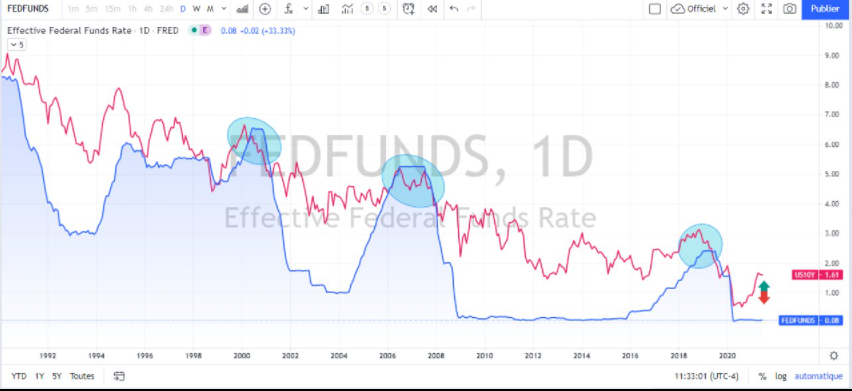Select the 1h timeframe

tap(132, 9)
